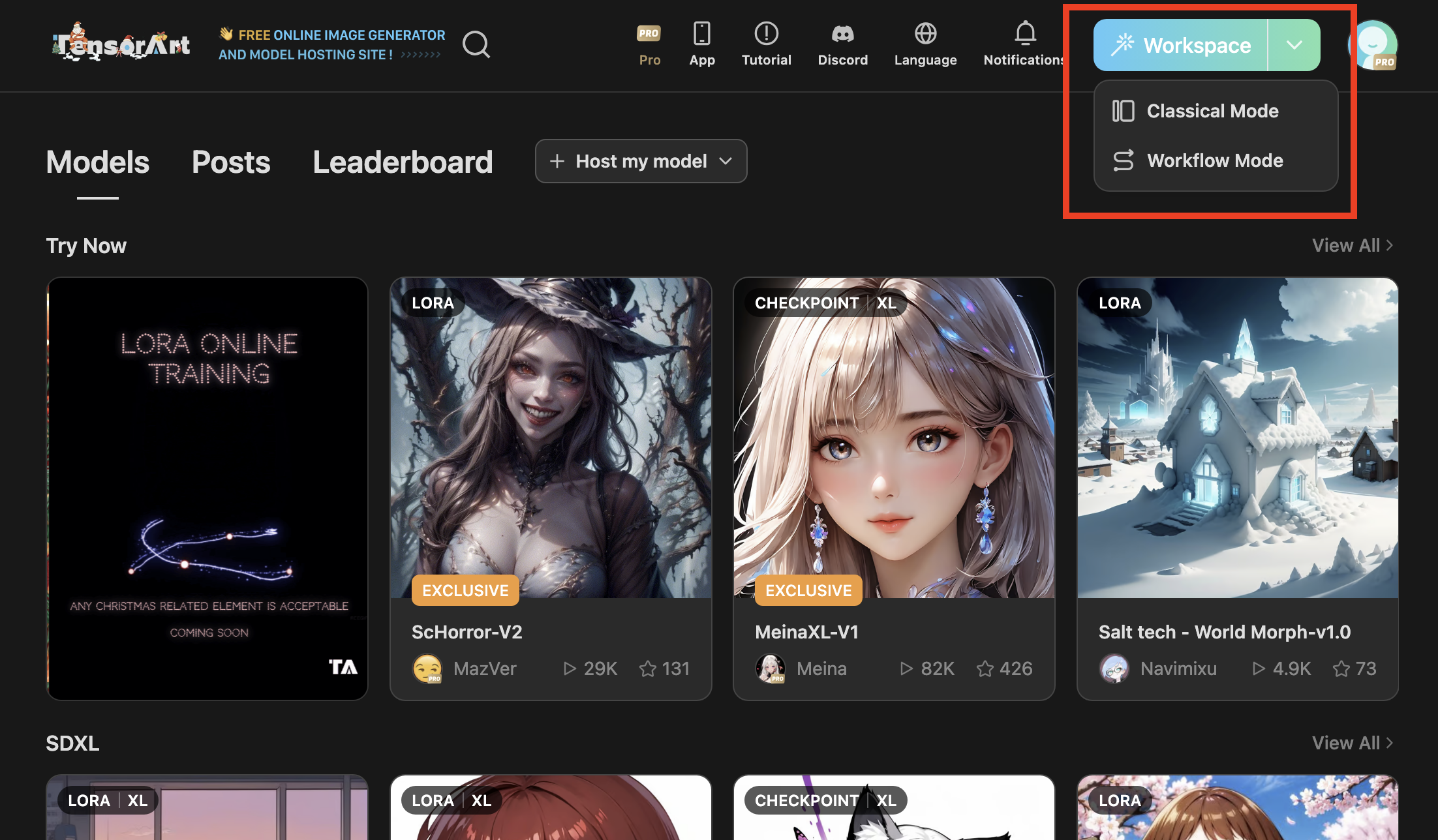1438x840 pixels.
Task: Open the Salt tech World Morph thumbnail
Action: pos(1238,438)
